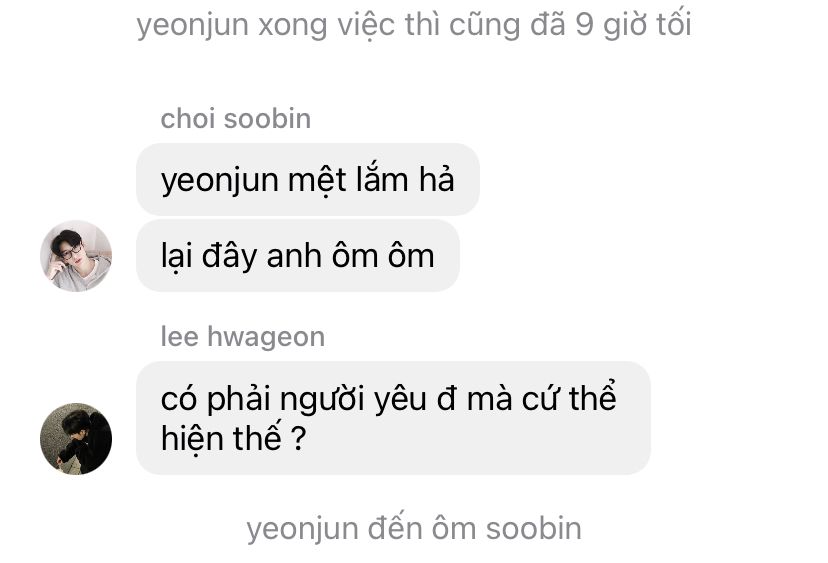Click the system note 'yeonjun đến ôm soobin'
Image resolution: width=828 pixels, height=563 pixels.
point(414,529)
